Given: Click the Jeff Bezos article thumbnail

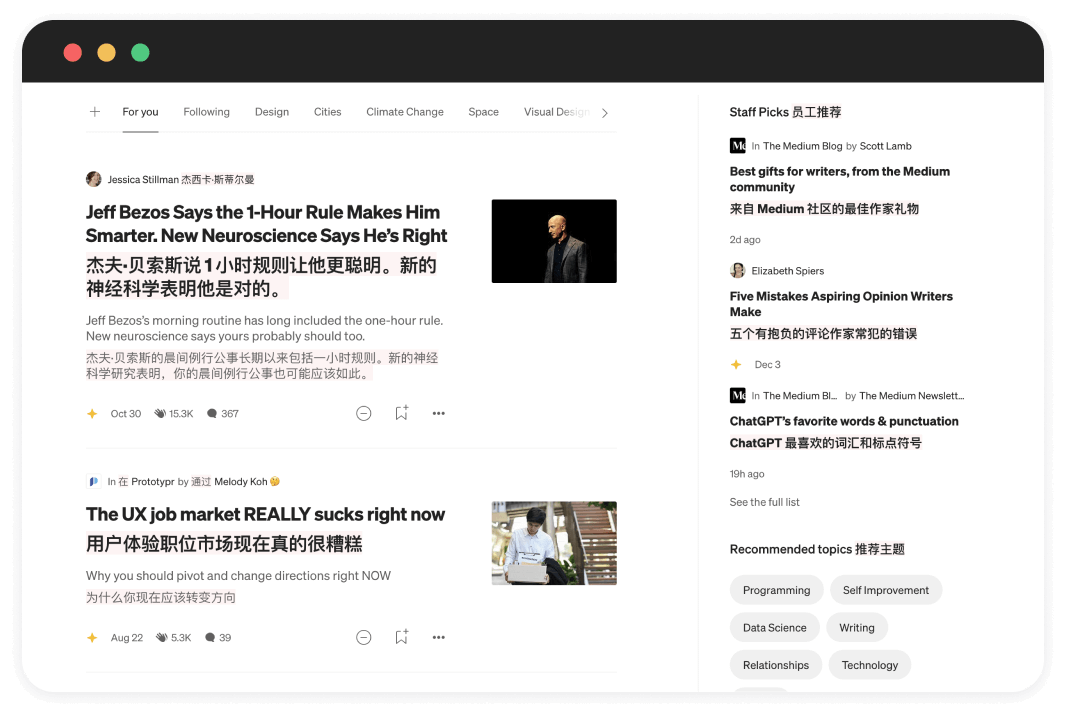Looking at the screenshot, I should (x=554, y=241).
